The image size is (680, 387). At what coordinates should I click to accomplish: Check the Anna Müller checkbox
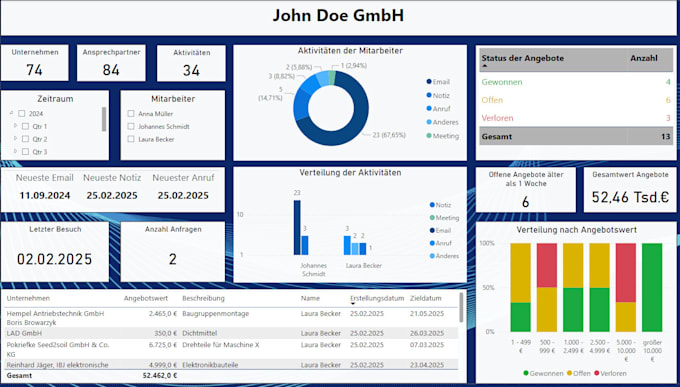point(131,114)
